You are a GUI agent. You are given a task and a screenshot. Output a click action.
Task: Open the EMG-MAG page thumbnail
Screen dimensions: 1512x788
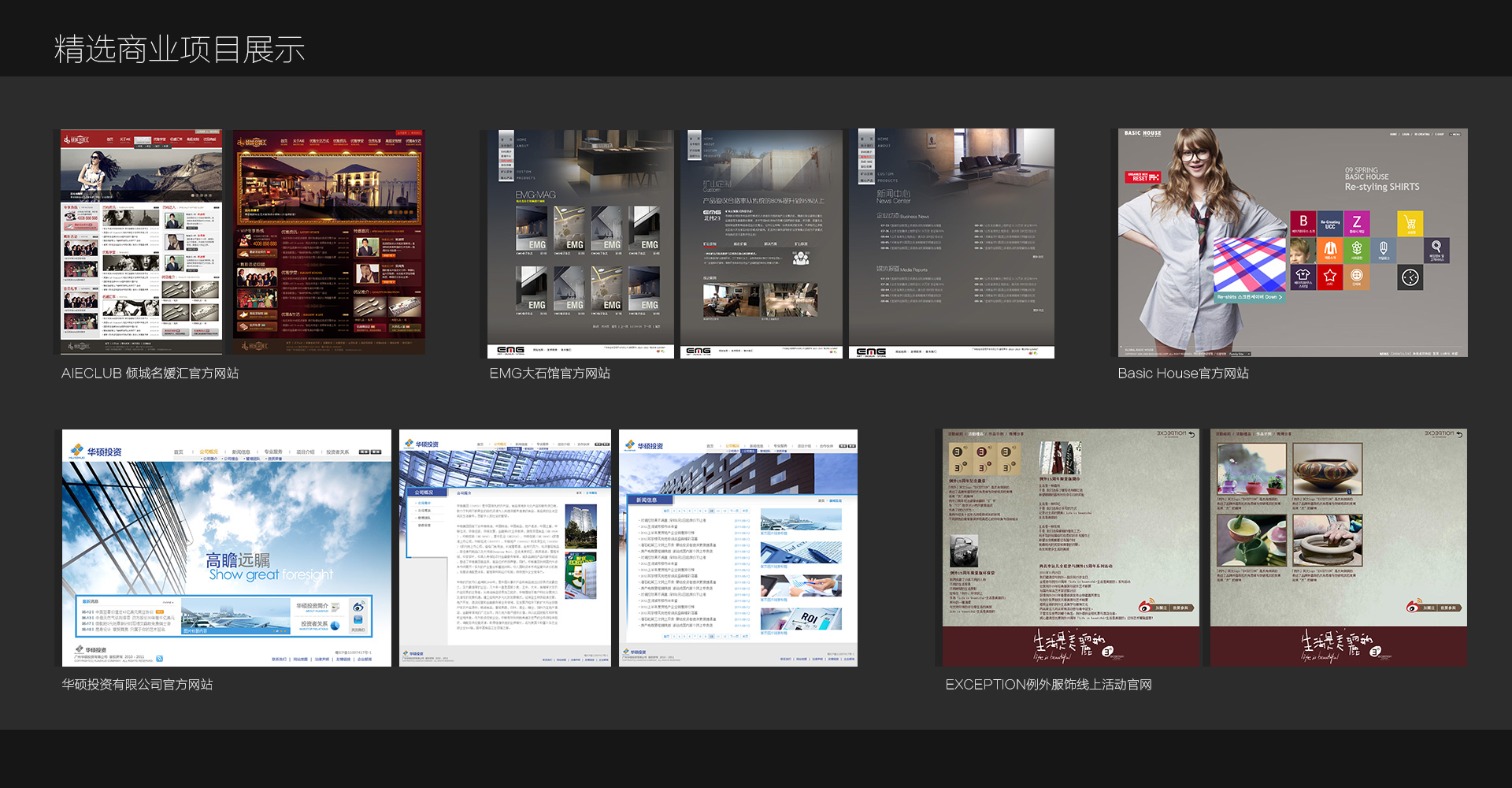pos(580,243)
